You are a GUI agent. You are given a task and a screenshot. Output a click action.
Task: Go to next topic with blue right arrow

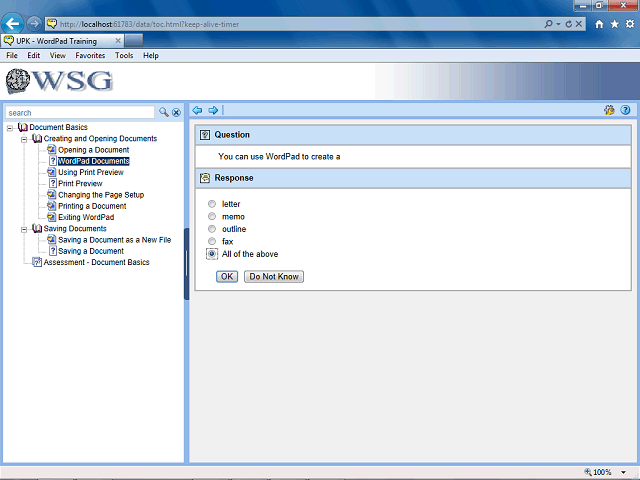coord(213,110)
